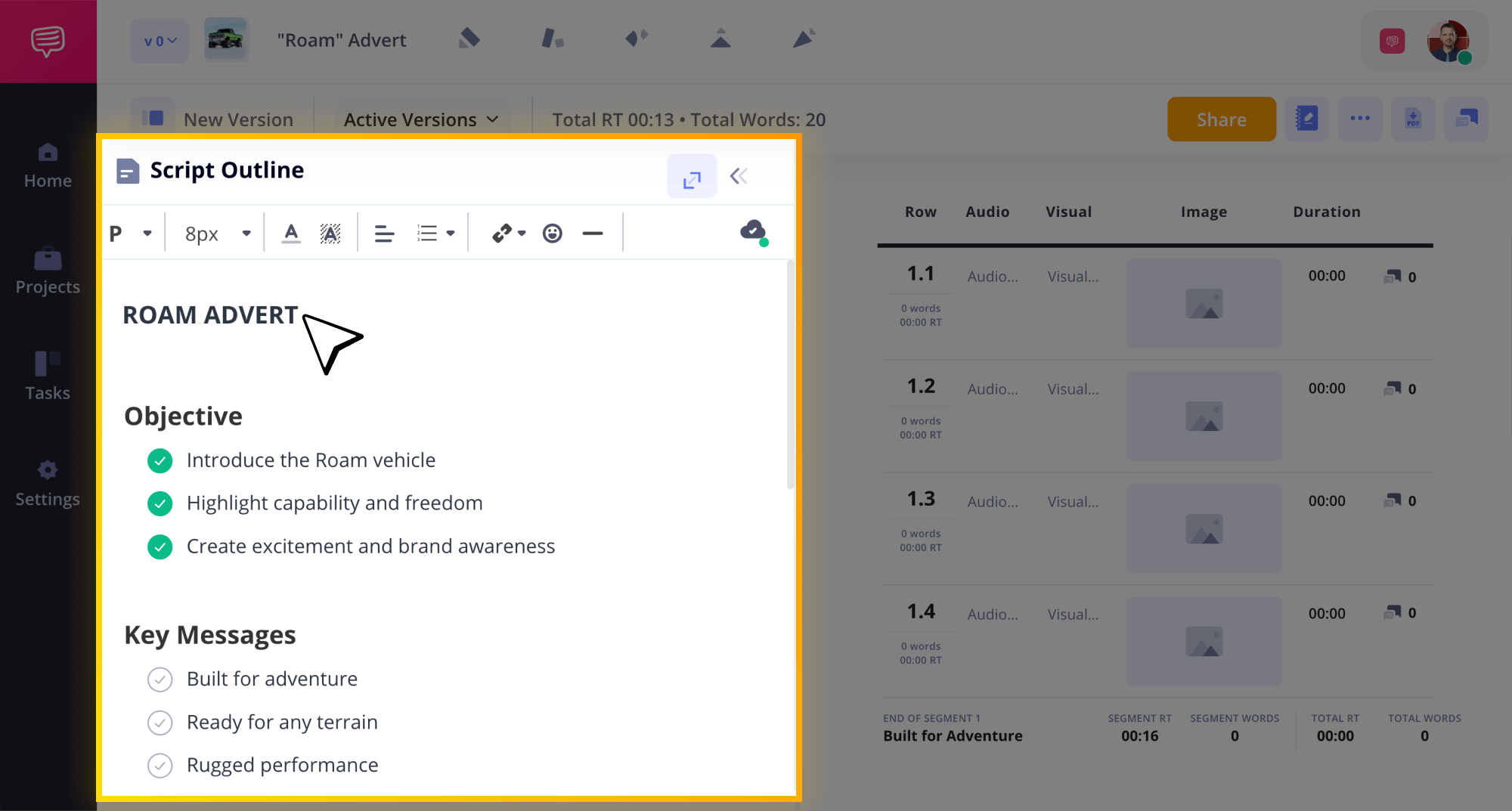Click the cloud saved status icon
Image resolution: width=1512 pixels, height=811 pixels.
pos(754,231)
